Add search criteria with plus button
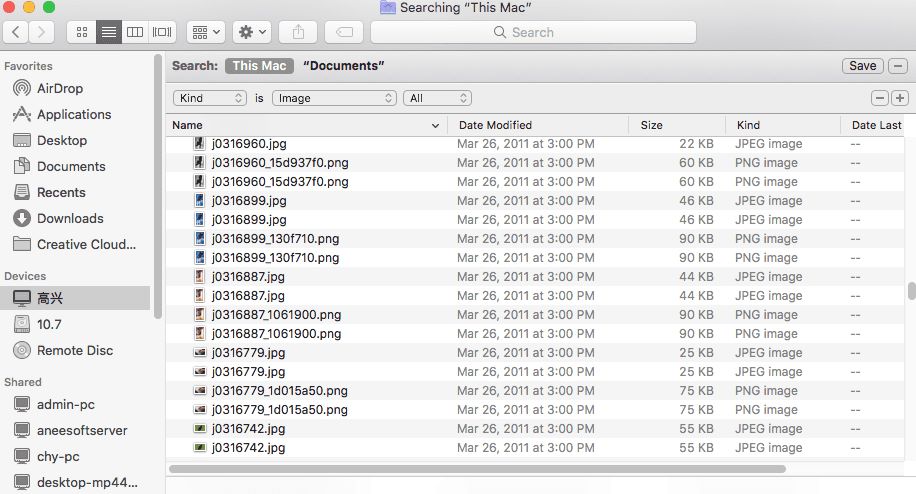This screenshot has width=916, height=494. tap(899, 98)
